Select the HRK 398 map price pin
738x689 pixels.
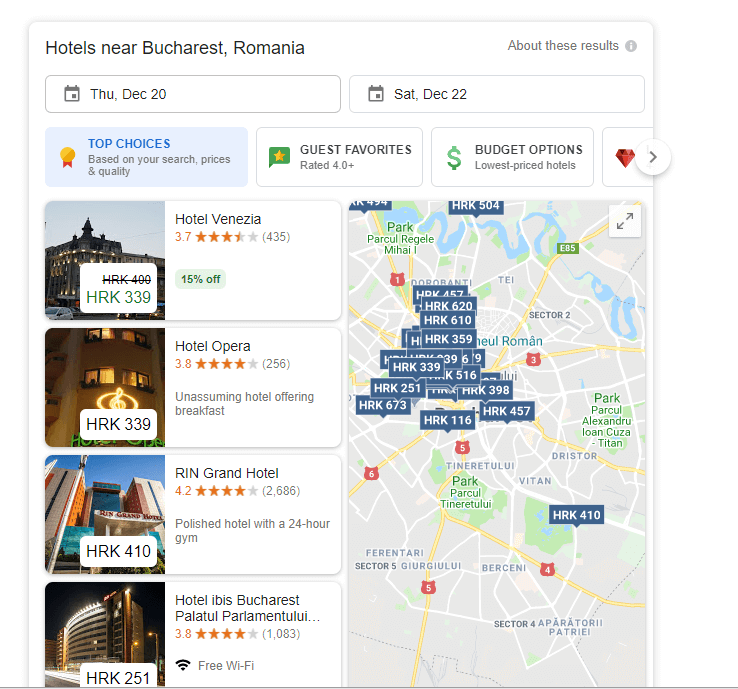tap(486, 391)
